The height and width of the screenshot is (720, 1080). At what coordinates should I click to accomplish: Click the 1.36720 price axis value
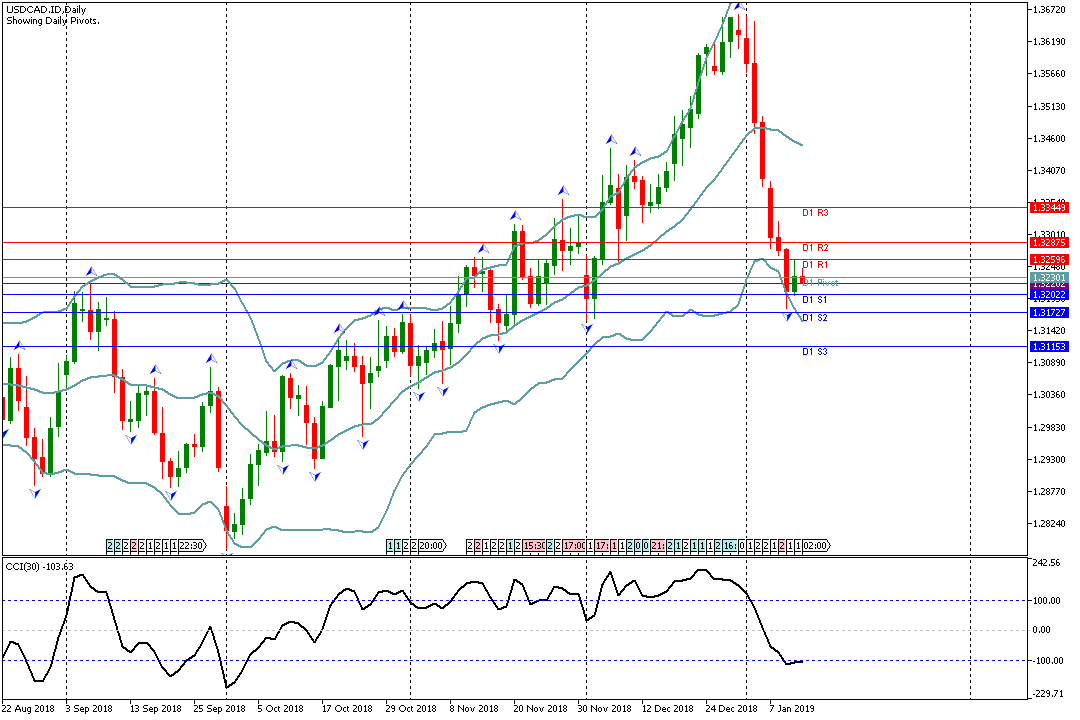click(1049, 10)
